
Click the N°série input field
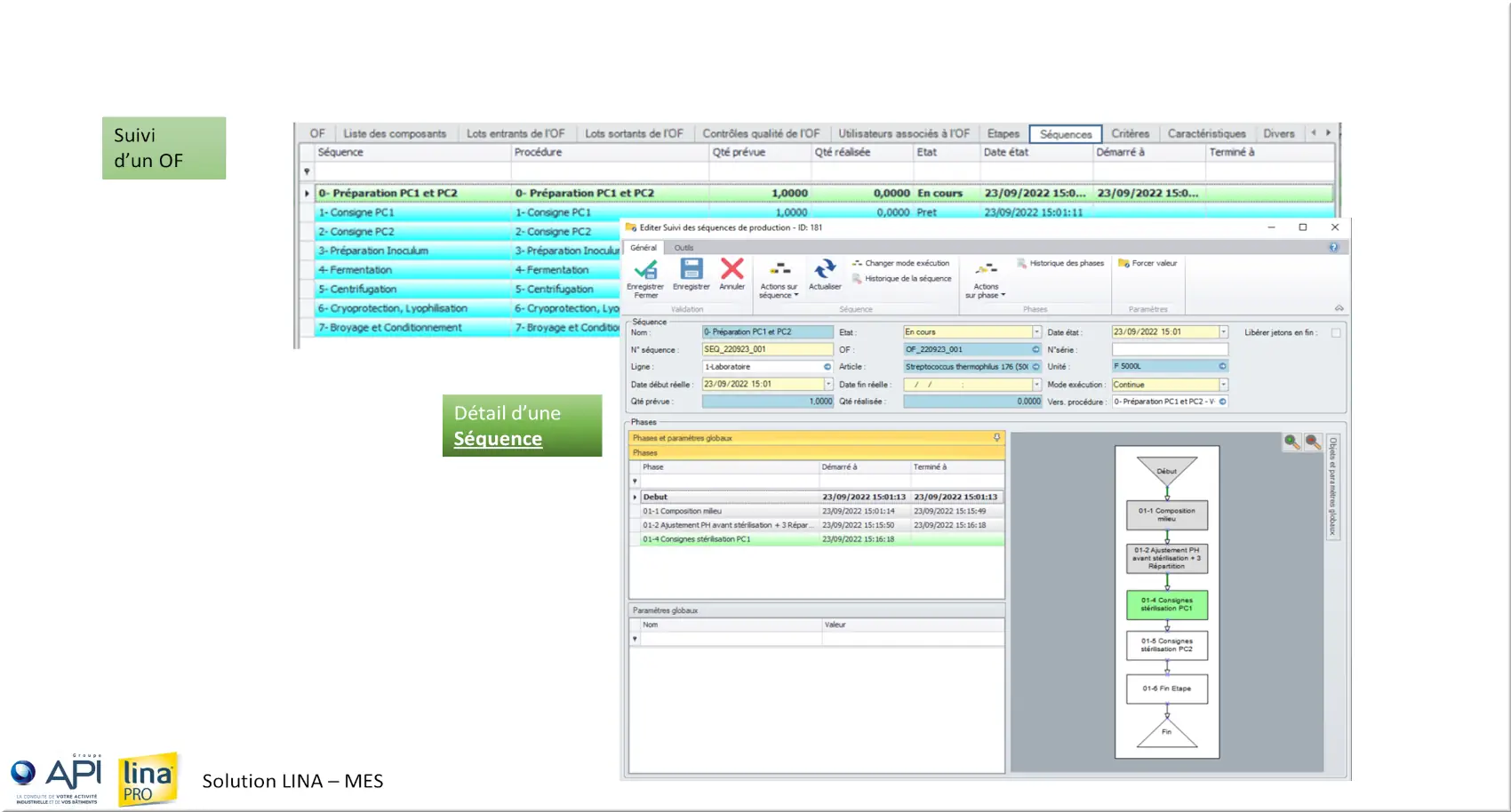point(1170,349)
